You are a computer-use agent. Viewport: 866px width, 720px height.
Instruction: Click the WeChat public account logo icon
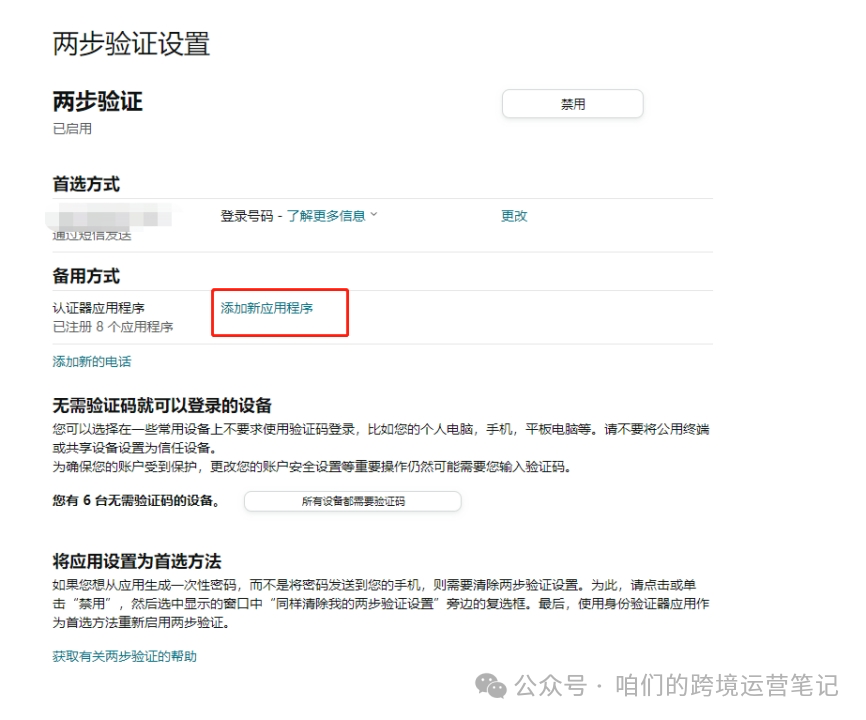click(492, 687)
